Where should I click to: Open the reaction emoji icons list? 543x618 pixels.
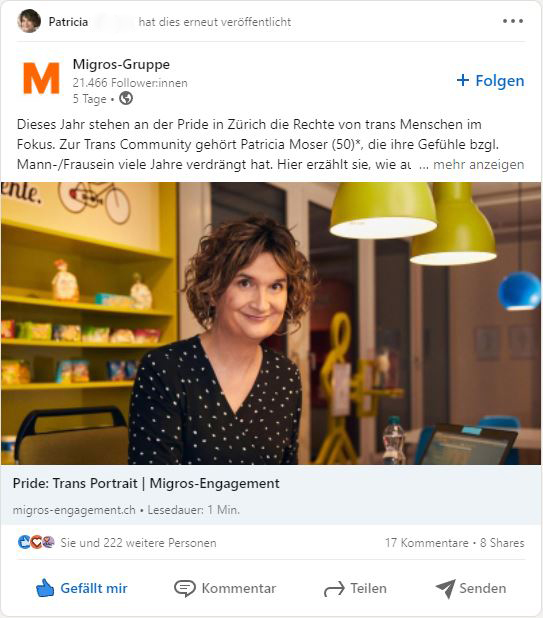(x=36, y=542)
